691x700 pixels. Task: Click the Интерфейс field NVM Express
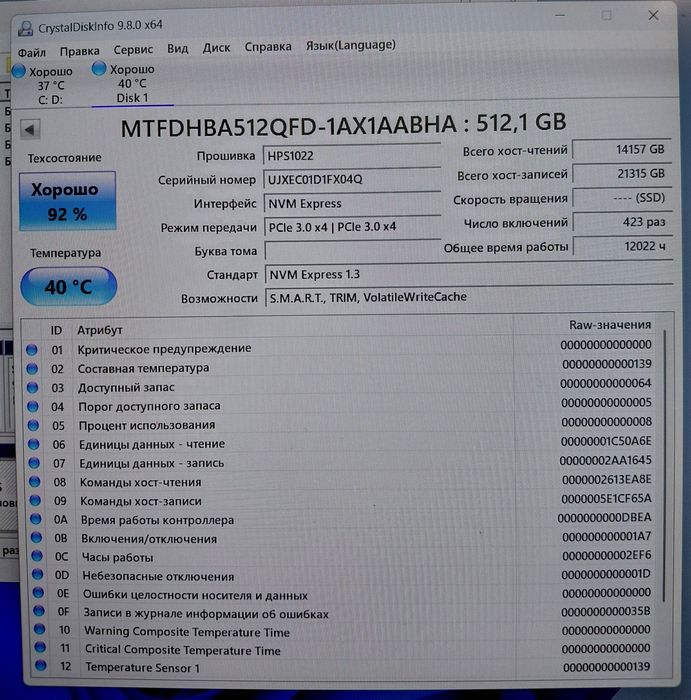pos(352,204)
